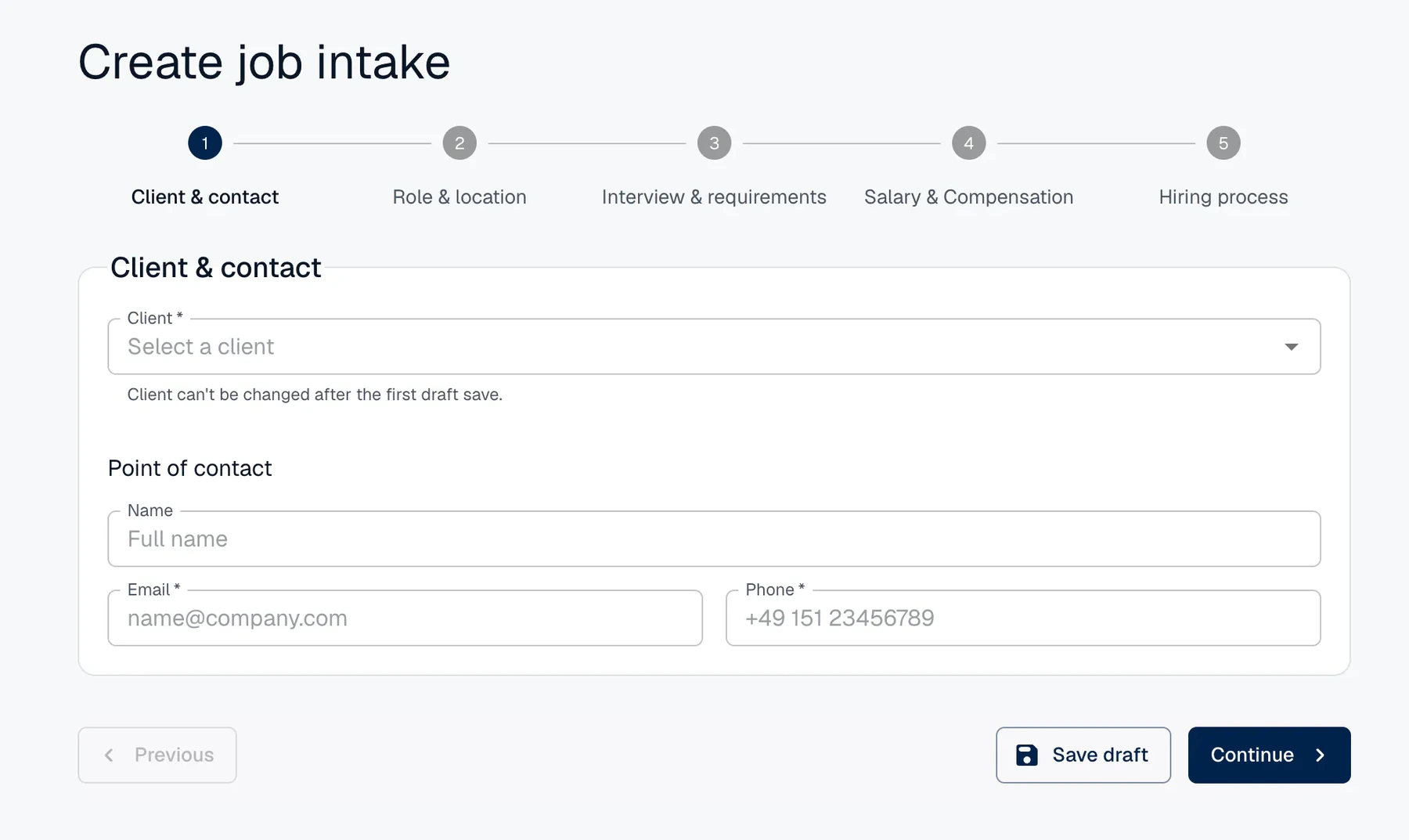Select the Client & contact step label

pyautogui.click(x=205, y=197)
